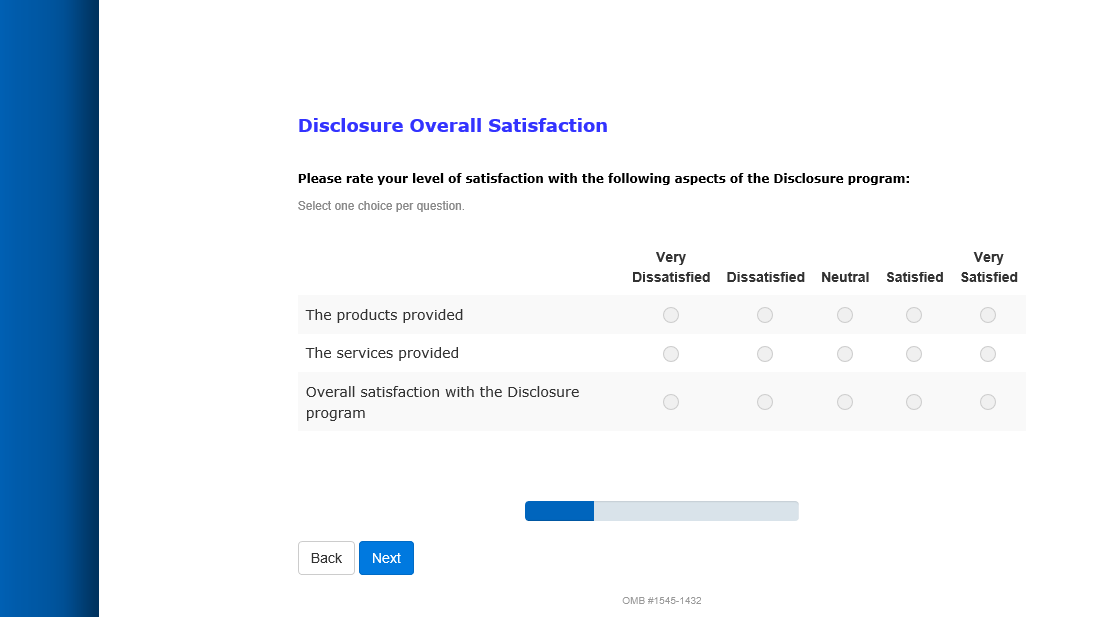The image size is (1104, 617).
Task: Click the OMB #1545-1432 footer text
Action: point(661,601)
